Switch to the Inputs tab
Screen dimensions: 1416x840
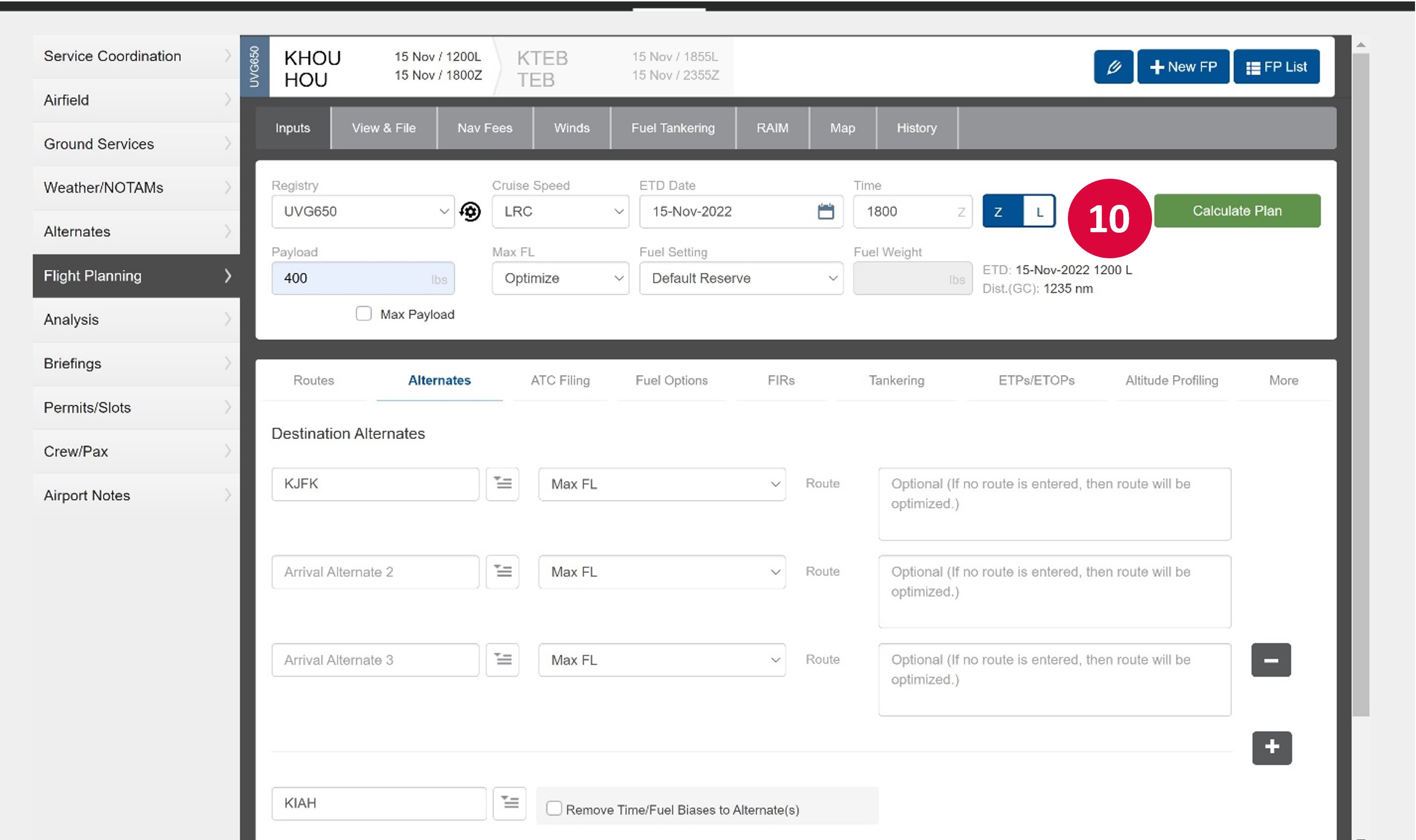pos(293,128)
